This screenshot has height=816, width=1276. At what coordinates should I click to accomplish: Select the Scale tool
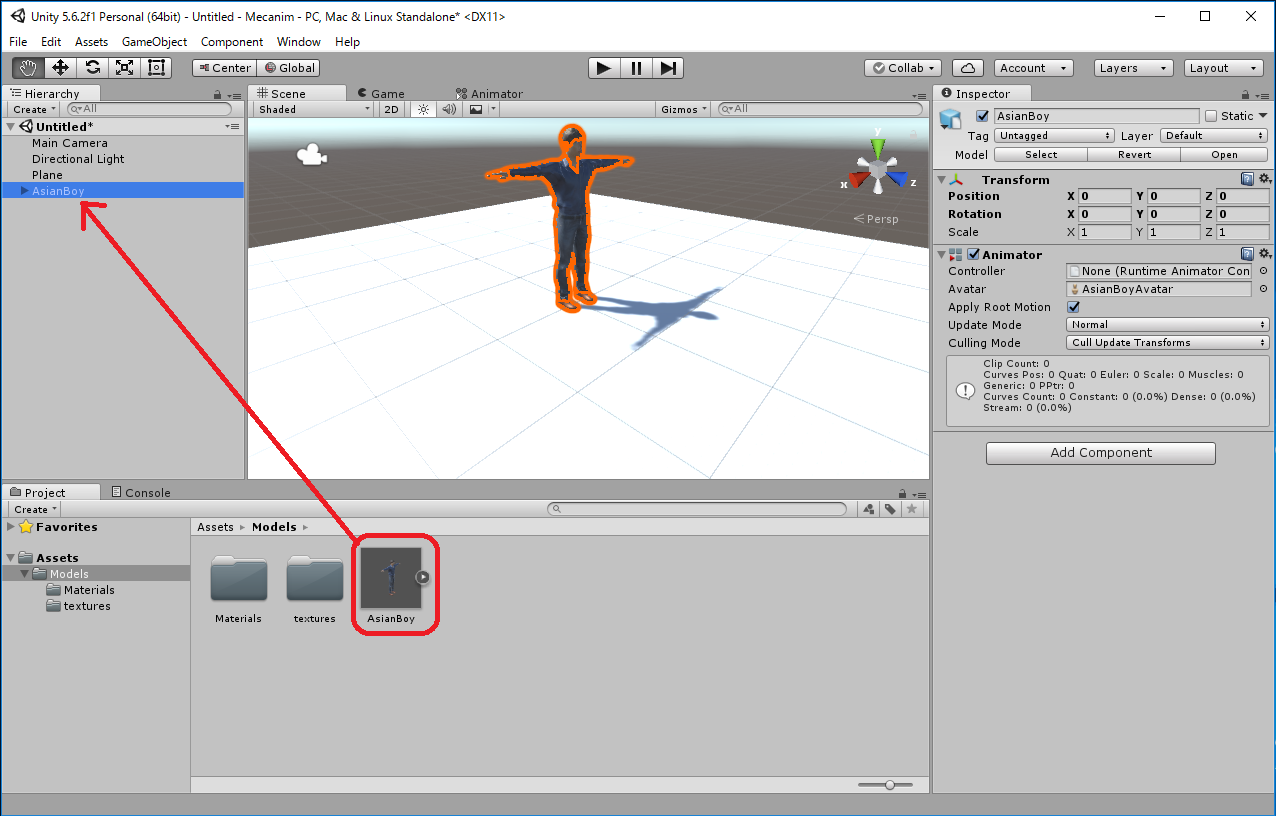click(x=124, y=68)
